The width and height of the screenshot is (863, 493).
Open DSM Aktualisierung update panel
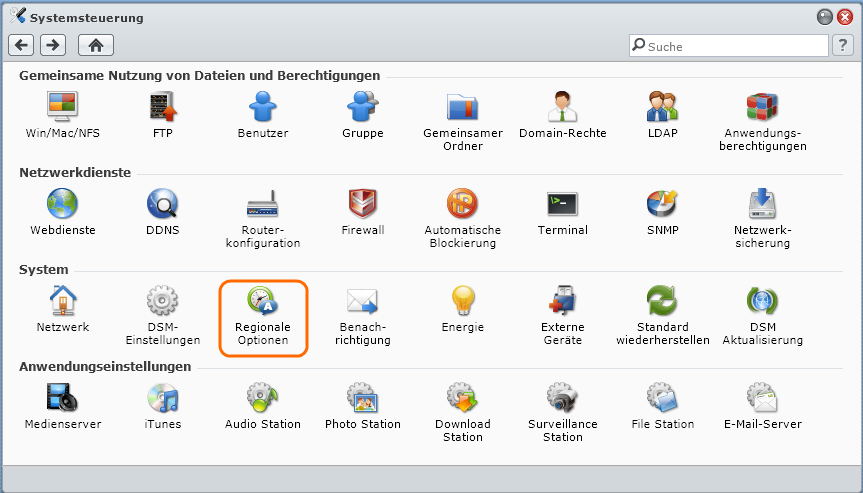click(762, 302)
